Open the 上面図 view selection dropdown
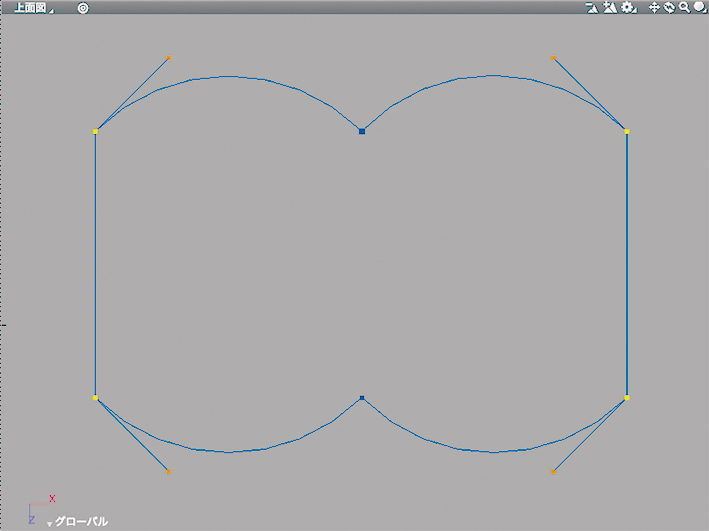This screenshot has width=709, height=531. (33, 8)
